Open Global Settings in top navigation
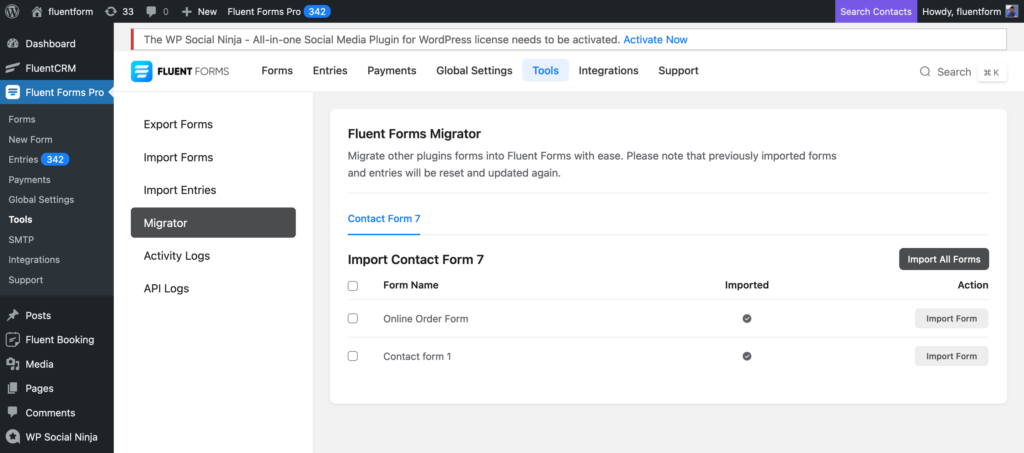 coord(474,70)
